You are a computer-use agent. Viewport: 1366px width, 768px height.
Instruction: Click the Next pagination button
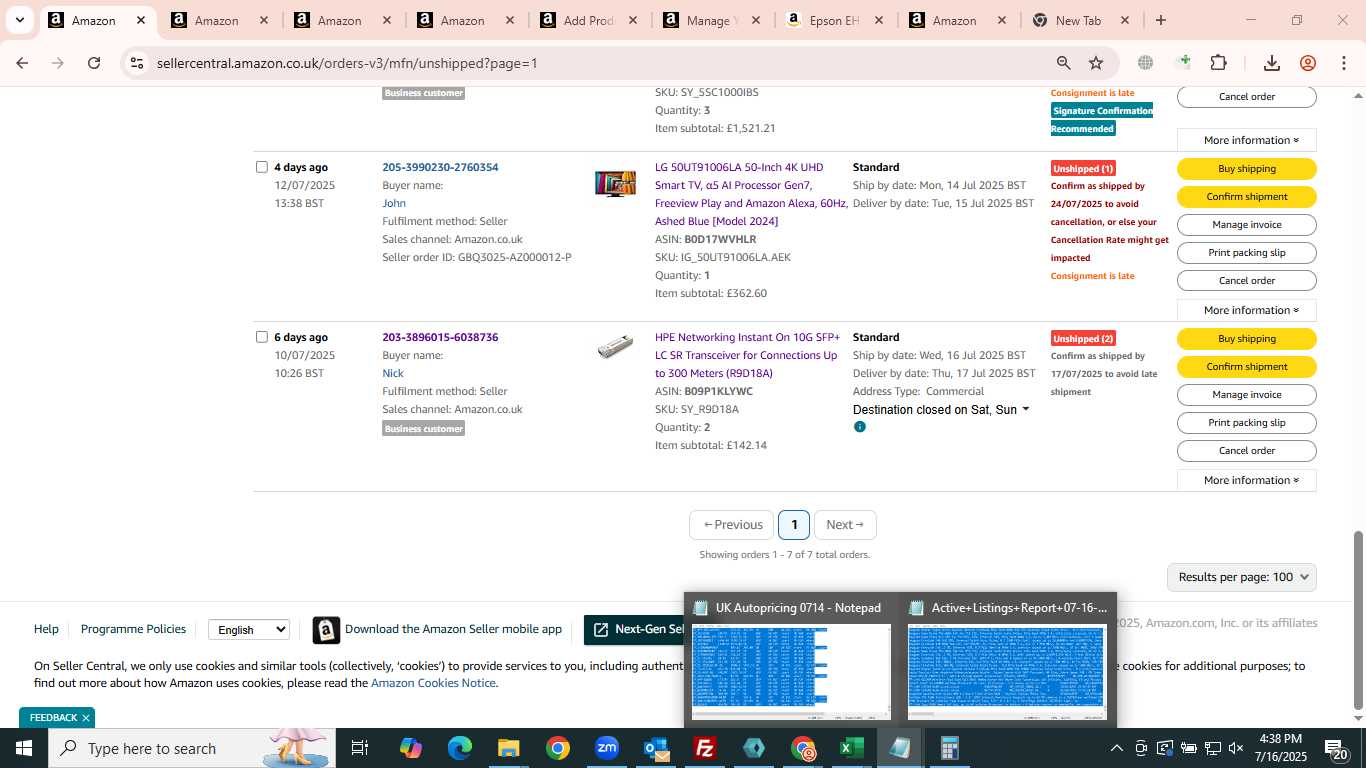point(845,525)
